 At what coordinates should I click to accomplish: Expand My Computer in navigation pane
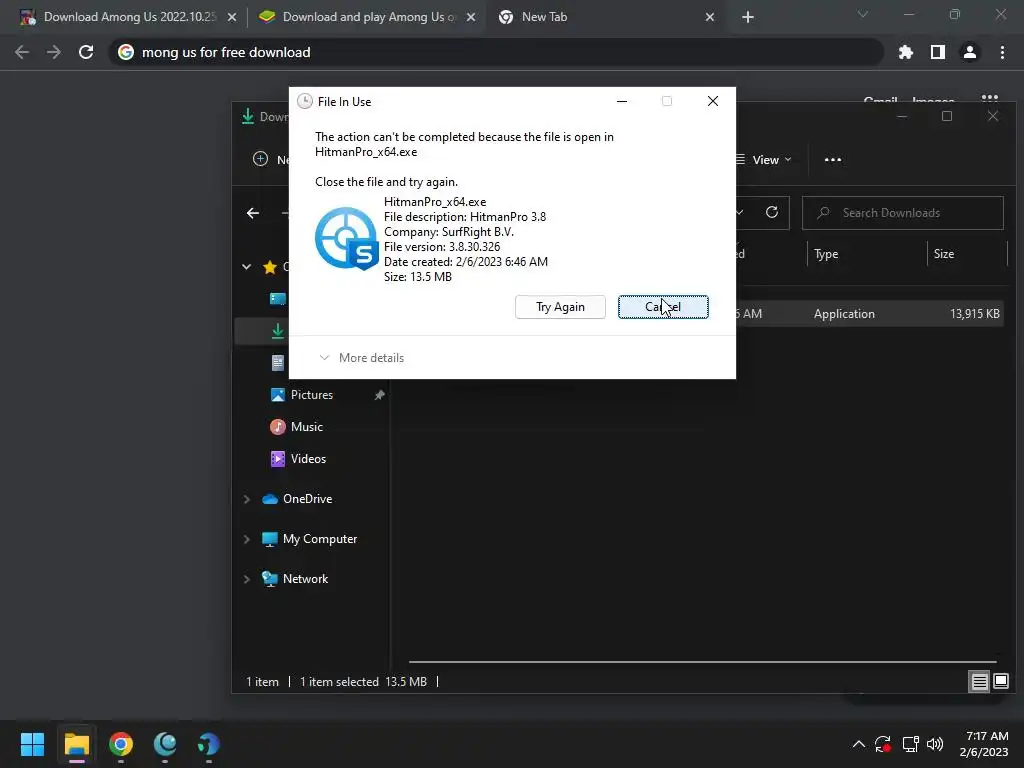tap(247, 539)
